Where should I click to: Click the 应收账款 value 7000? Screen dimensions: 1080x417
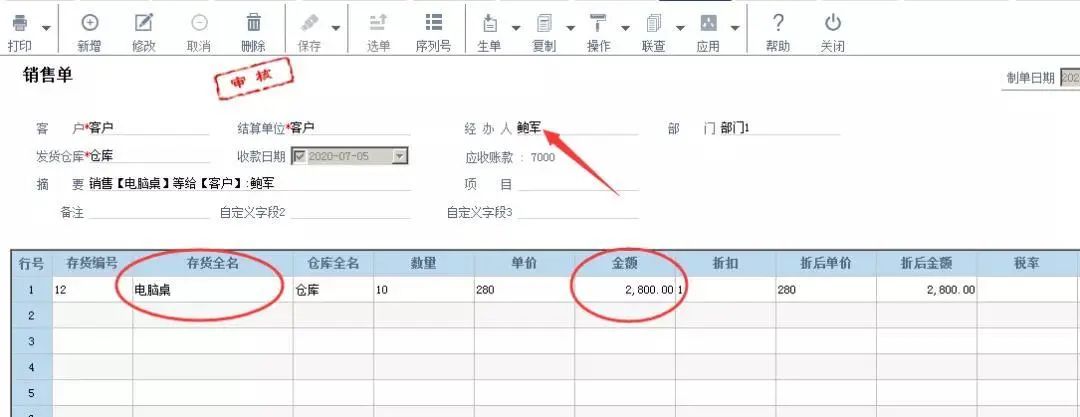pyautogui.click(x=543, y=157)
